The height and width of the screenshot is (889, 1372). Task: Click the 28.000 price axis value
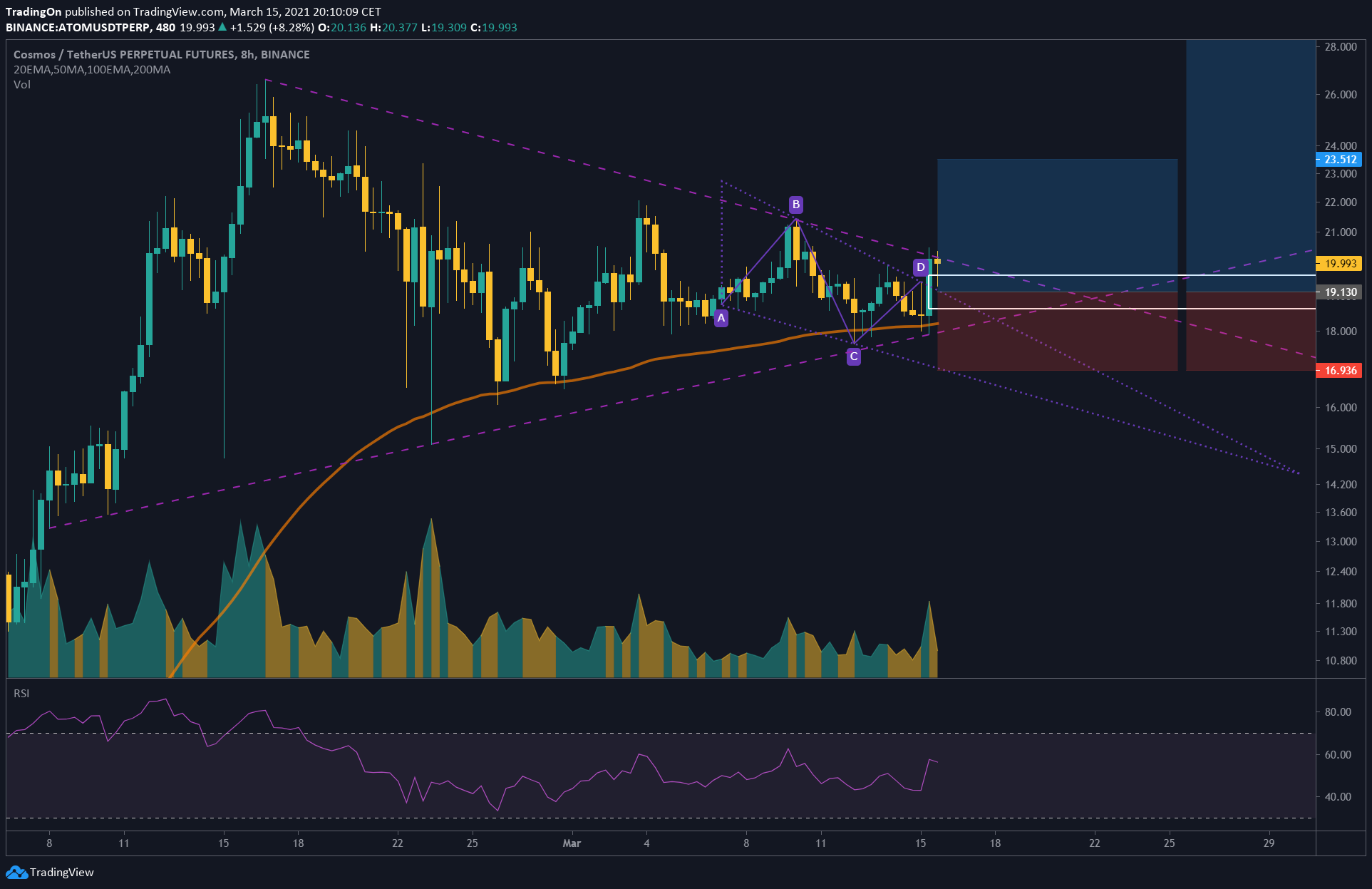pos(1341,47)
